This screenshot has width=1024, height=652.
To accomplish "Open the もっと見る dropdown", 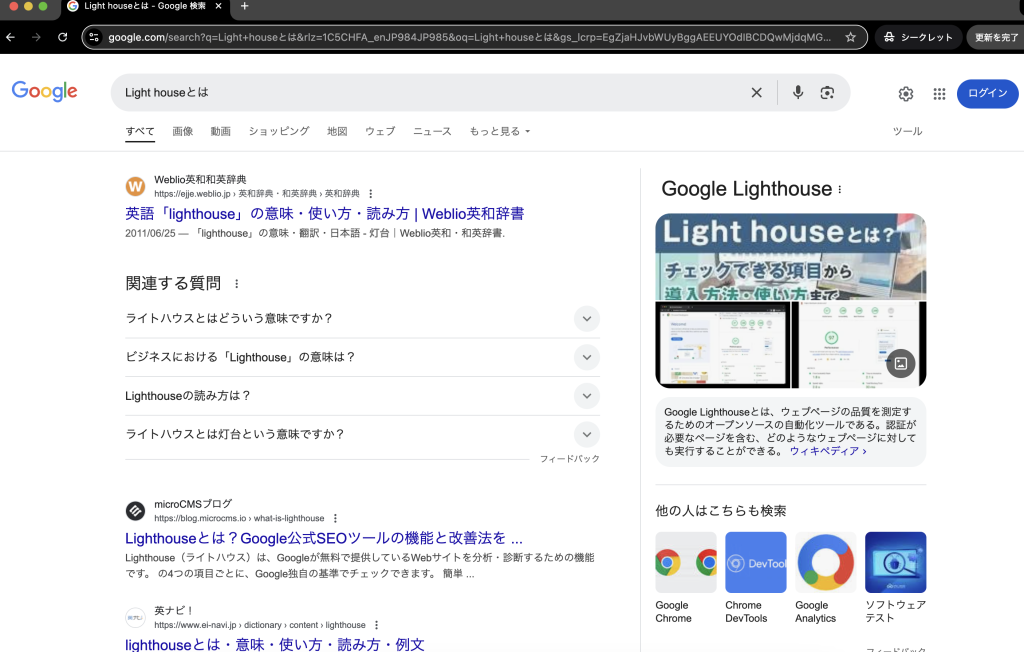I will [x=499, y=131].
